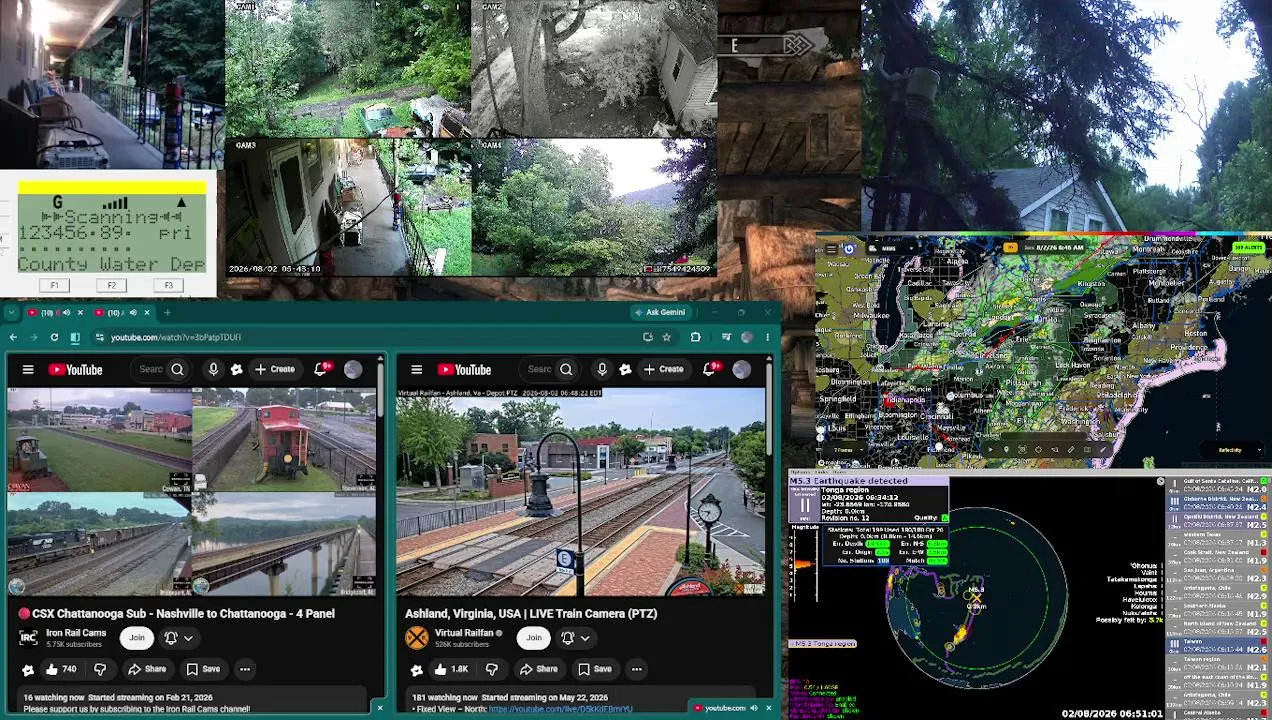Click left YouTube search input field

click(x=151, y=370)
